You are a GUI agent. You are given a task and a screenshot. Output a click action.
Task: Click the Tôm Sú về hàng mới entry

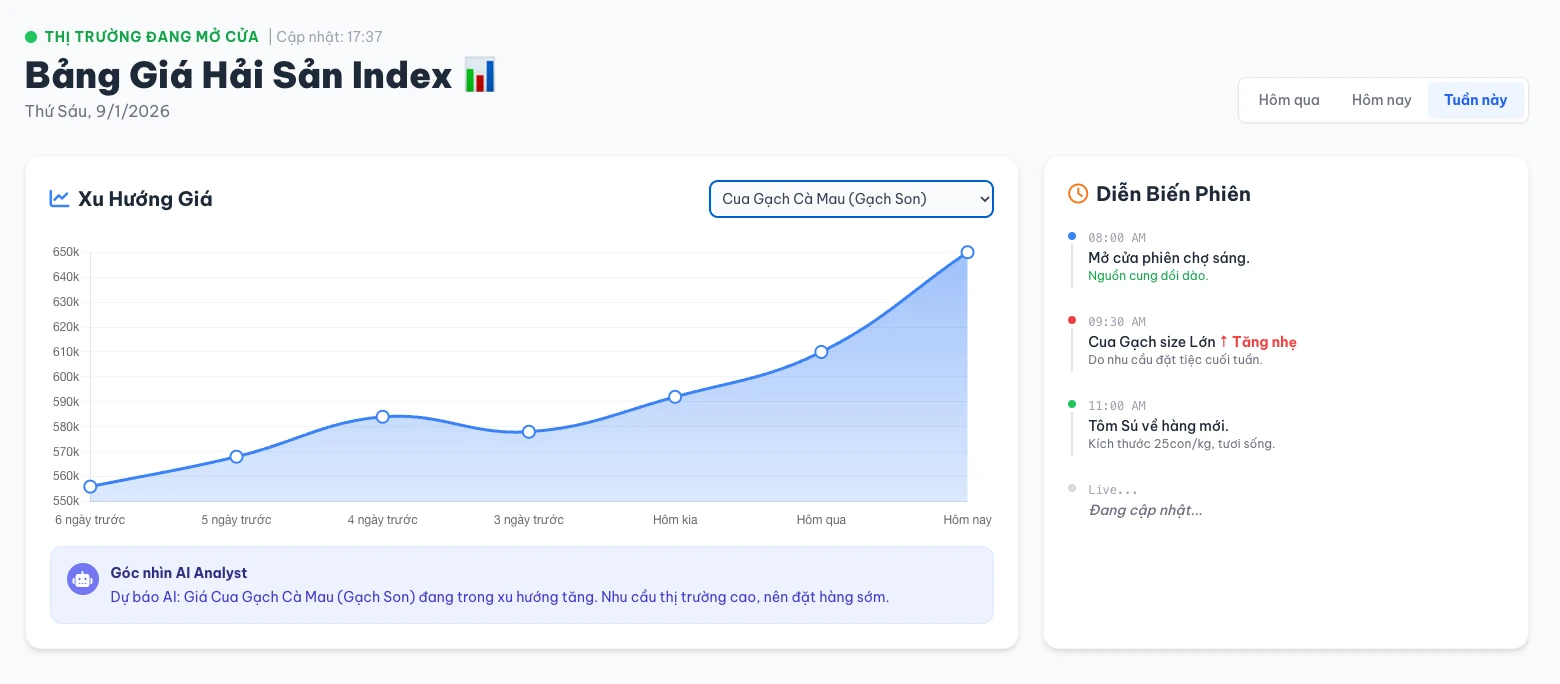click(x=1158, y=426)
